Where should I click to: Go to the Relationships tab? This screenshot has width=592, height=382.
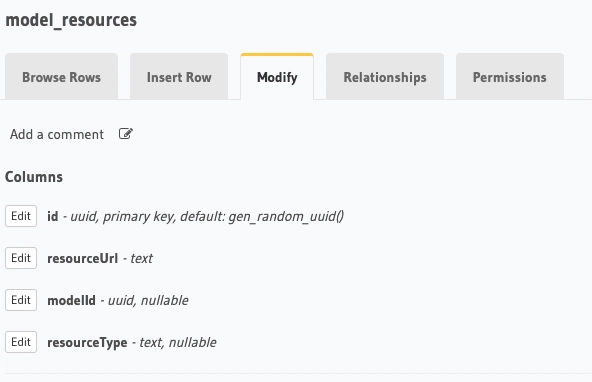[385, 77]
